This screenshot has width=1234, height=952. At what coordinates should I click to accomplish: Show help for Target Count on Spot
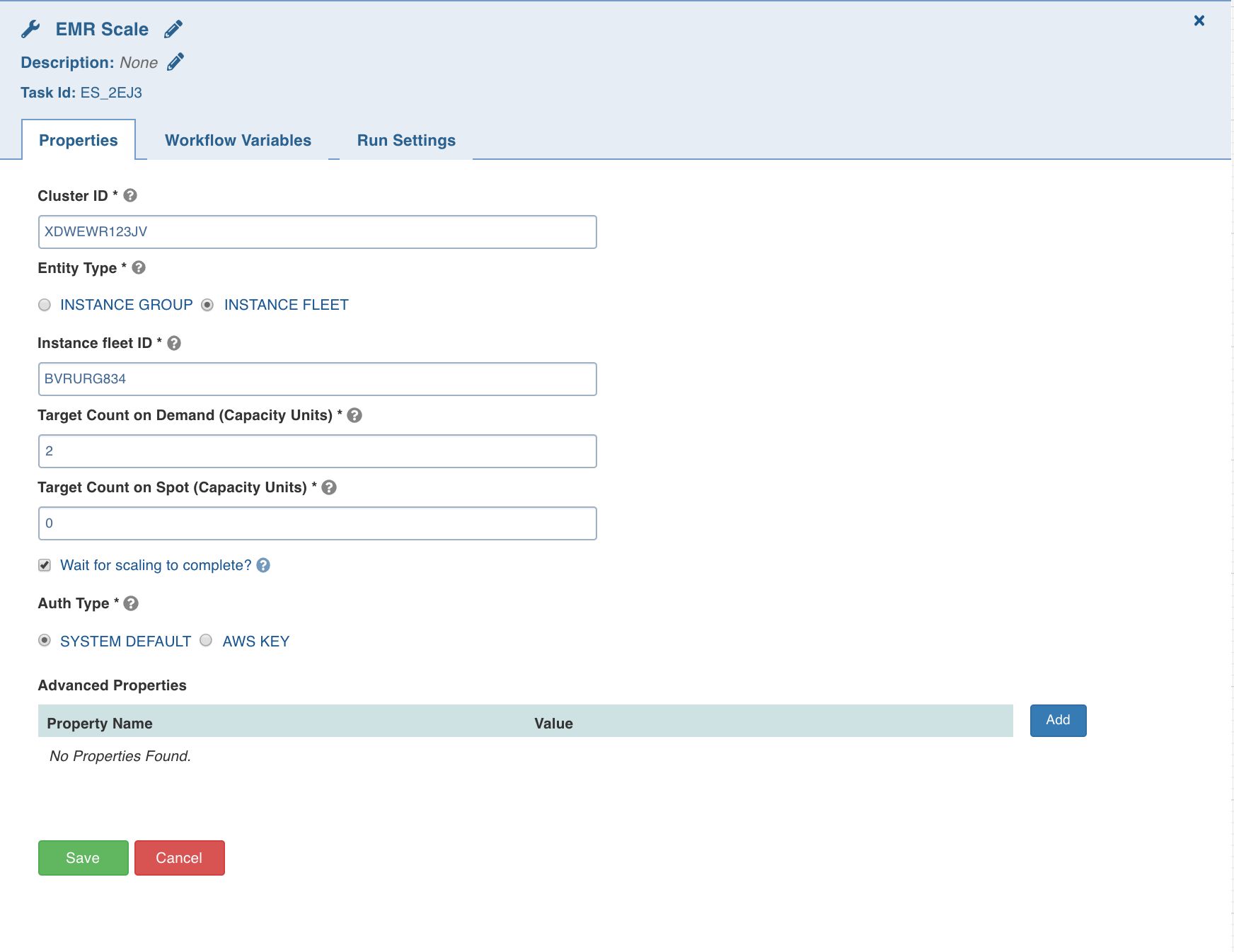coord(329,487)
